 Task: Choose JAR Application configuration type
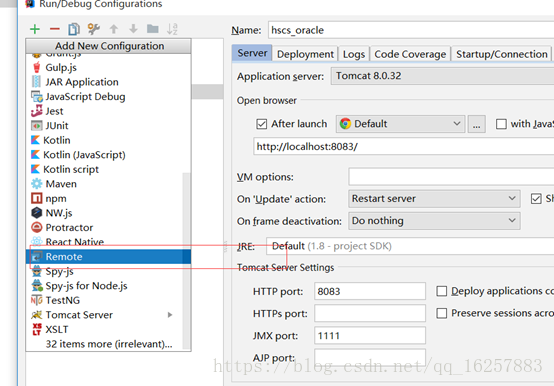(108, 82)
